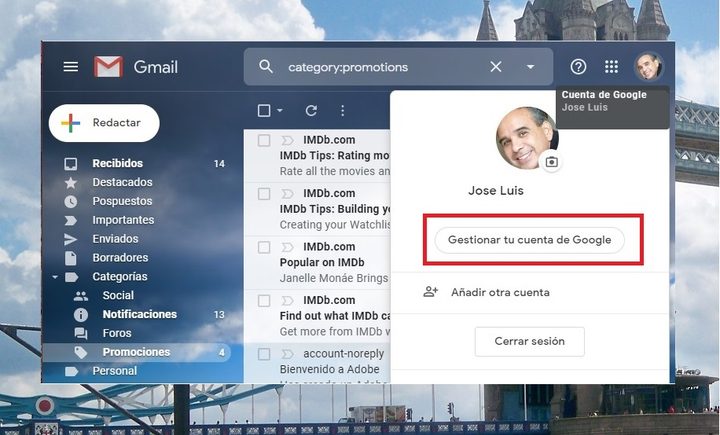Image resolution: width=720 pixels, height=435 pixels.
Task: Show search options dropdown arrow
Action: coord(530,67)
